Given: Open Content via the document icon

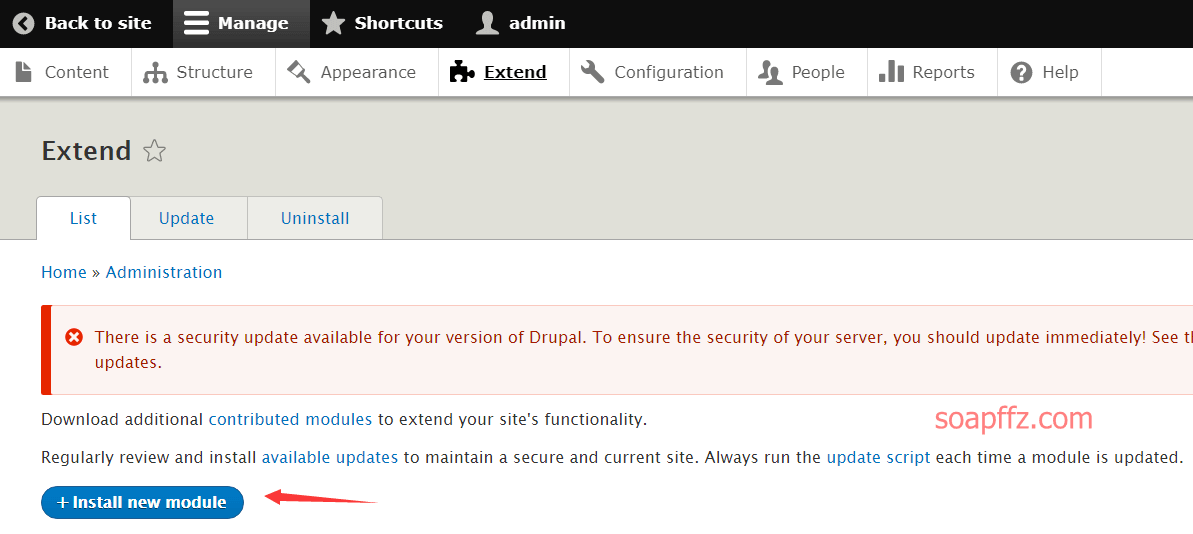Looking at the screenshot, I should click(24, 72).
